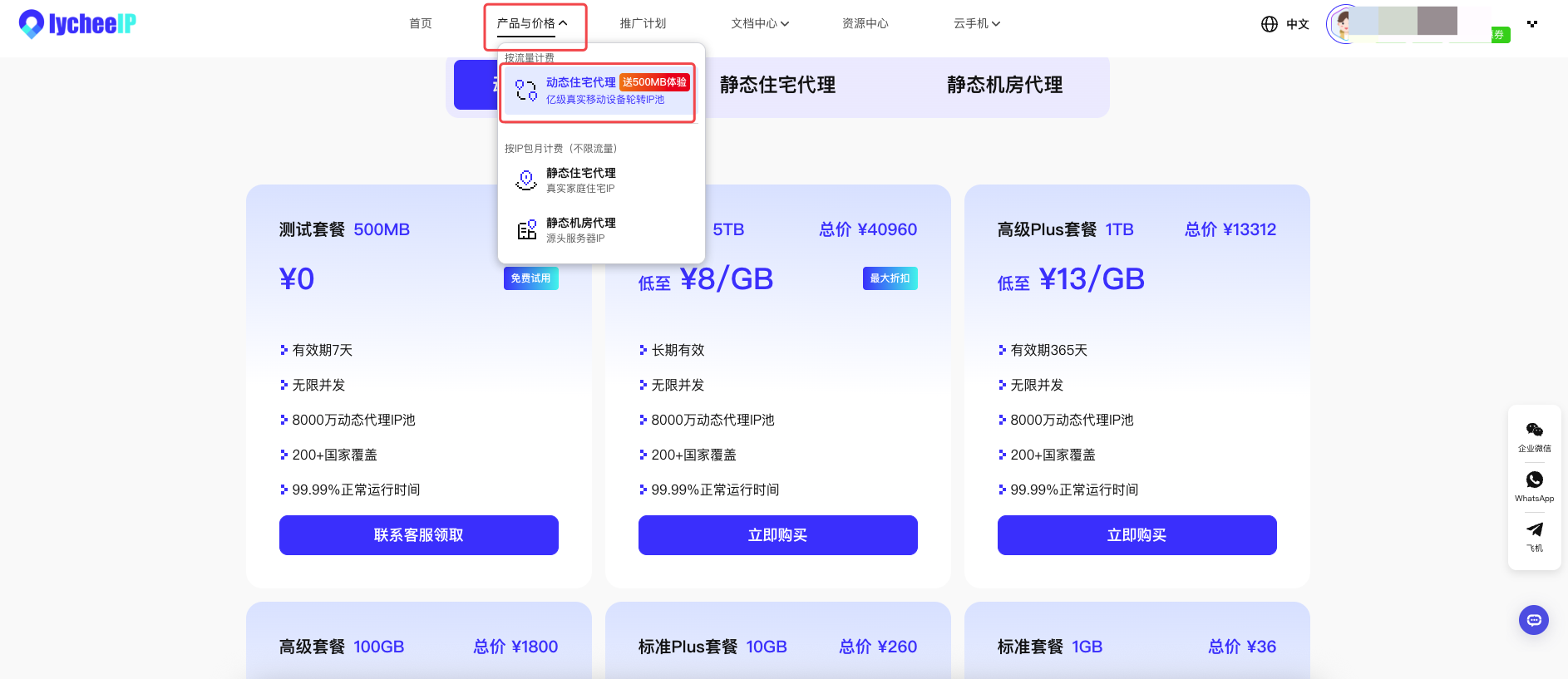Click the static residential proxy location icon

(526, 180)
